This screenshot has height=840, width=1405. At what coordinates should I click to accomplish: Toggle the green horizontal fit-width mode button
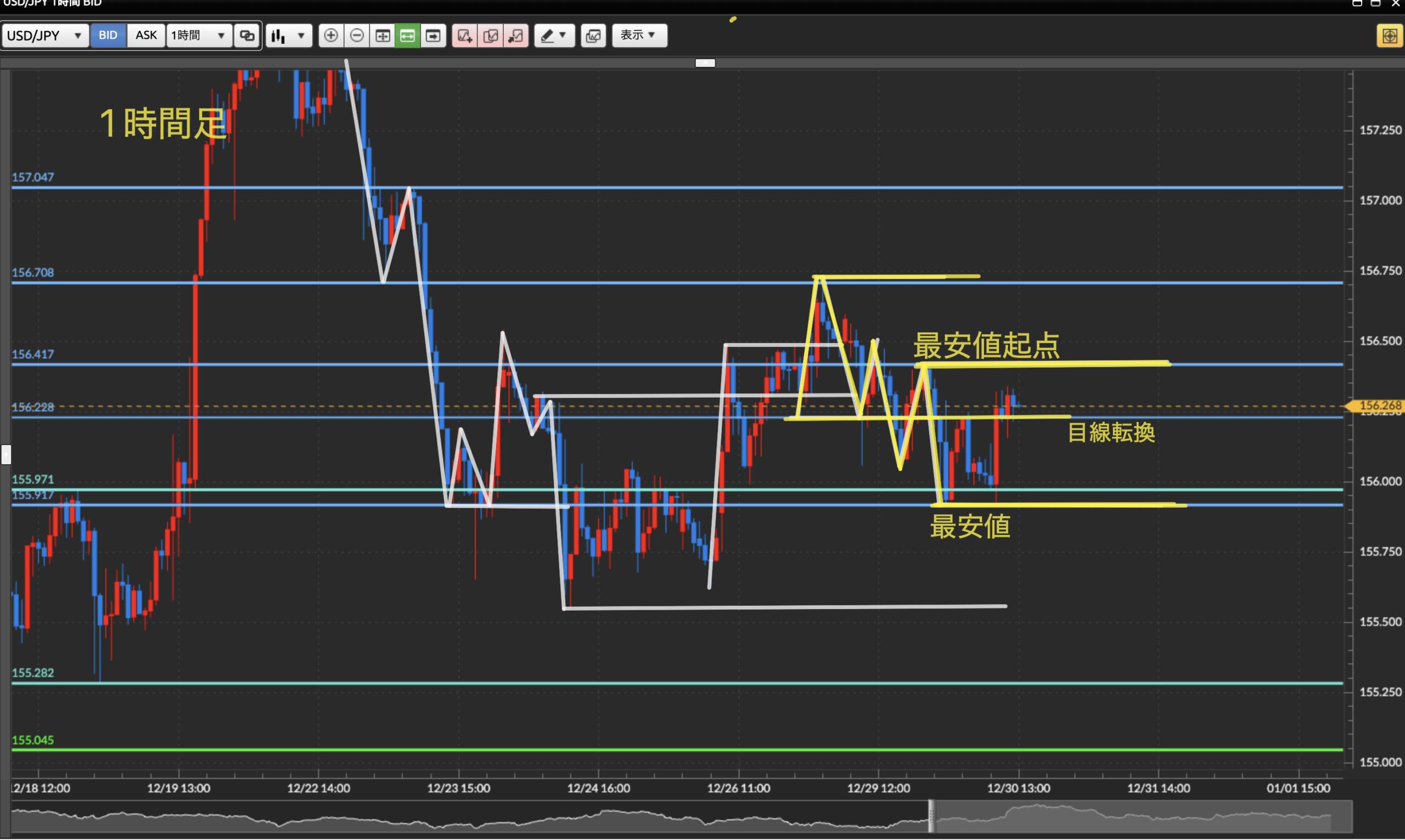[x=408, y=36]
